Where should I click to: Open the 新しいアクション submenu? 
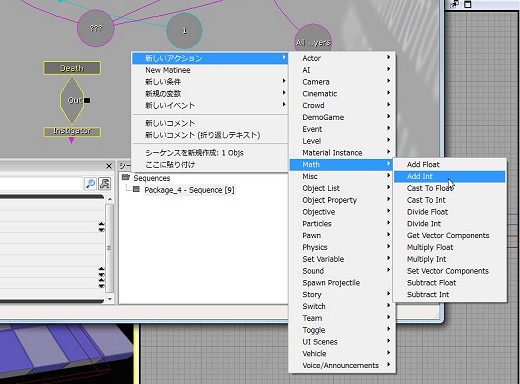coord(210,58)
